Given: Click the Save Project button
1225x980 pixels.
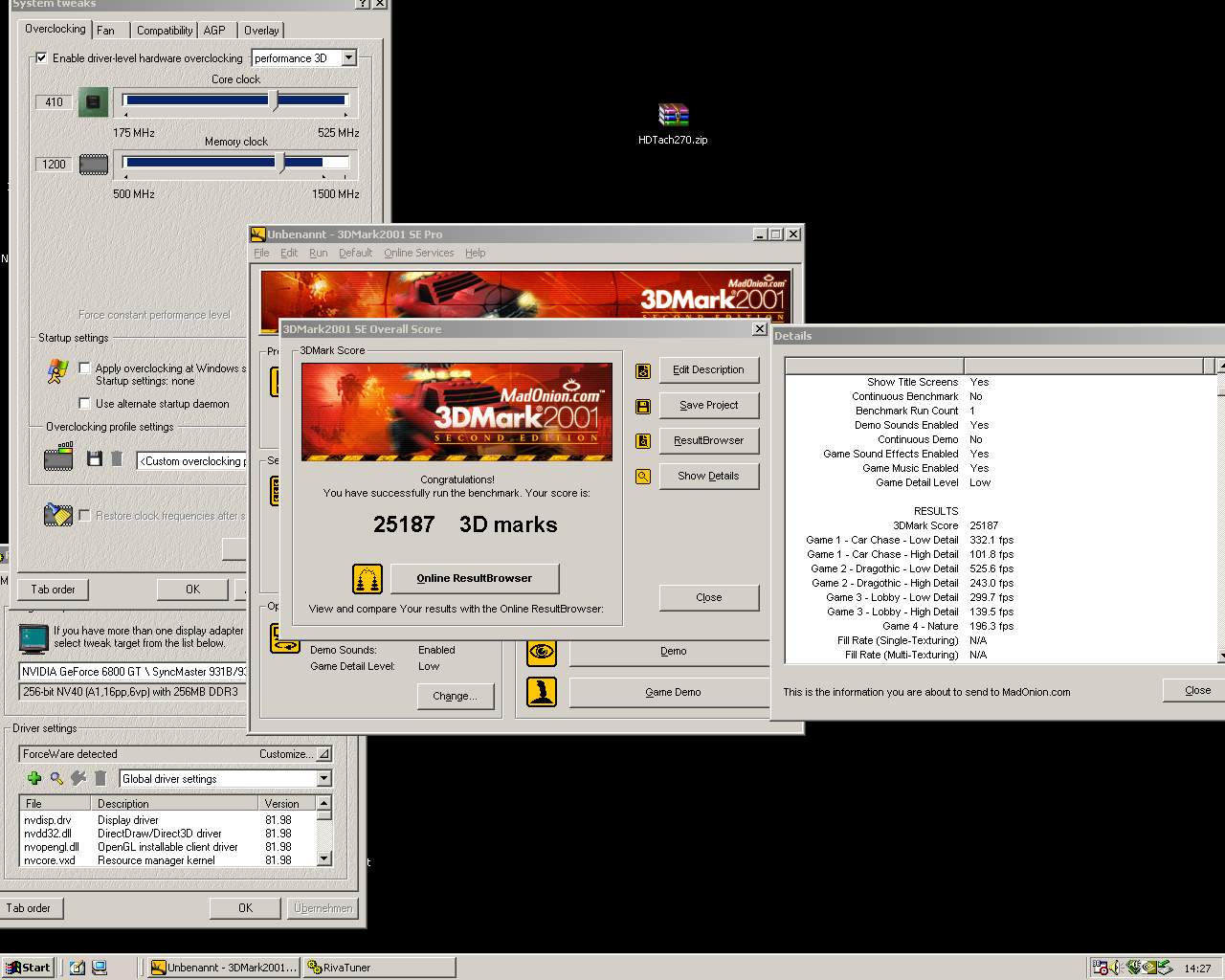Looking at the screenshot, I should 708,406.
